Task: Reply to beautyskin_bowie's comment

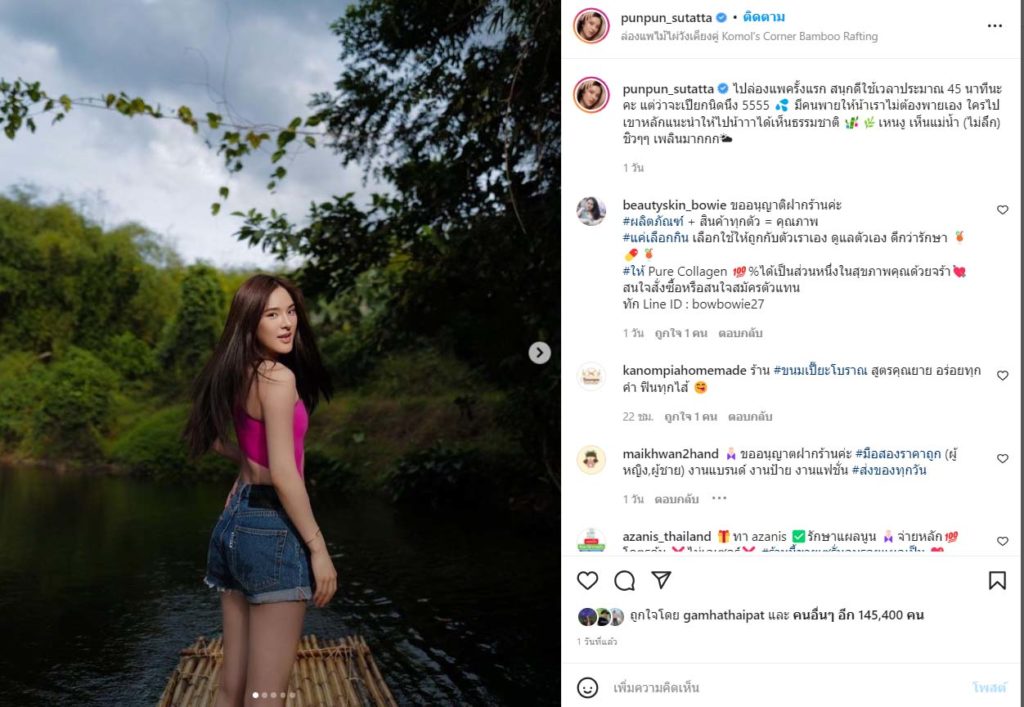Action: pyautogui.click(x=740, y=333)
